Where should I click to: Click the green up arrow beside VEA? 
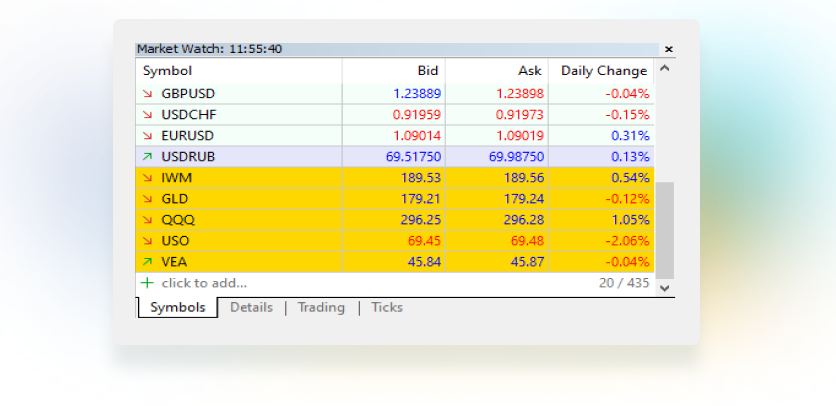click(148, 262)
